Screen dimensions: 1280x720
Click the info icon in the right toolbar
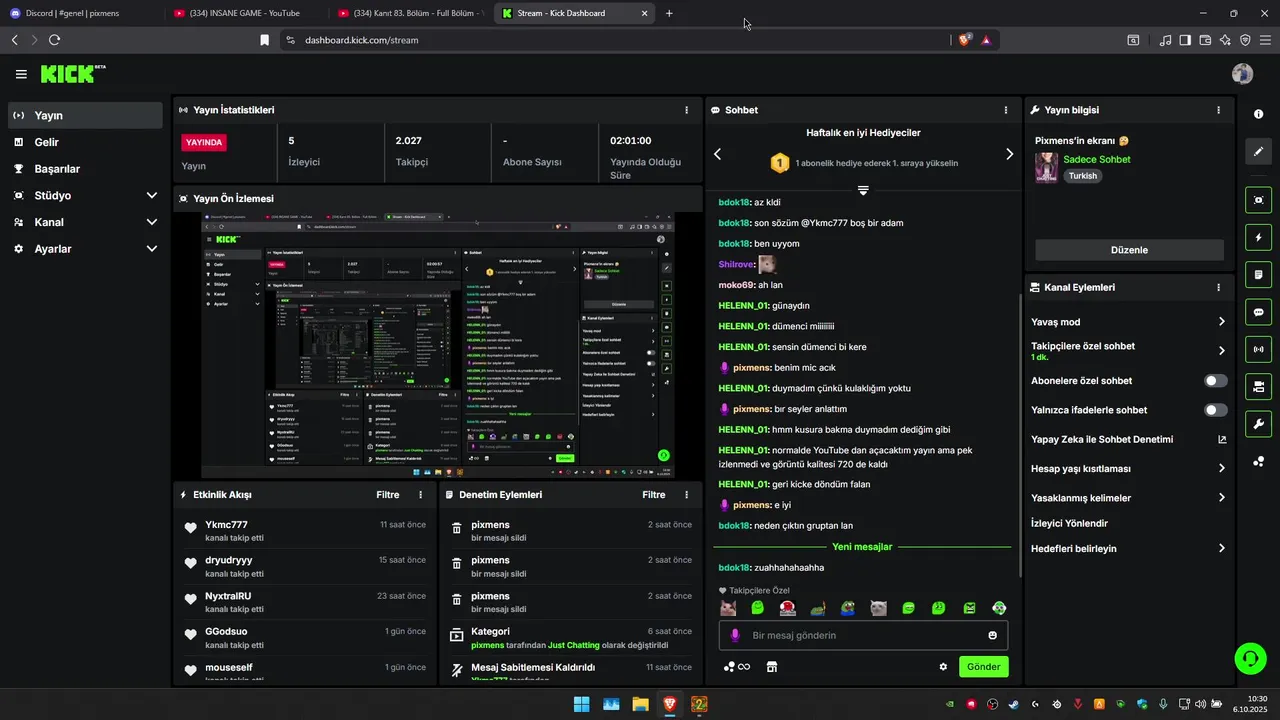tap(1258, 114)
